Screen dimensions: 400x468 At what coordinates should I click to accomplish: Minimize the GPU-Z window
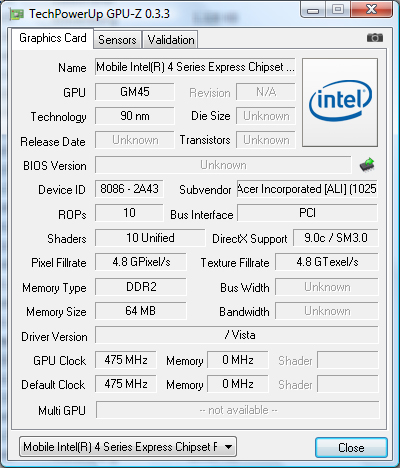312,10
